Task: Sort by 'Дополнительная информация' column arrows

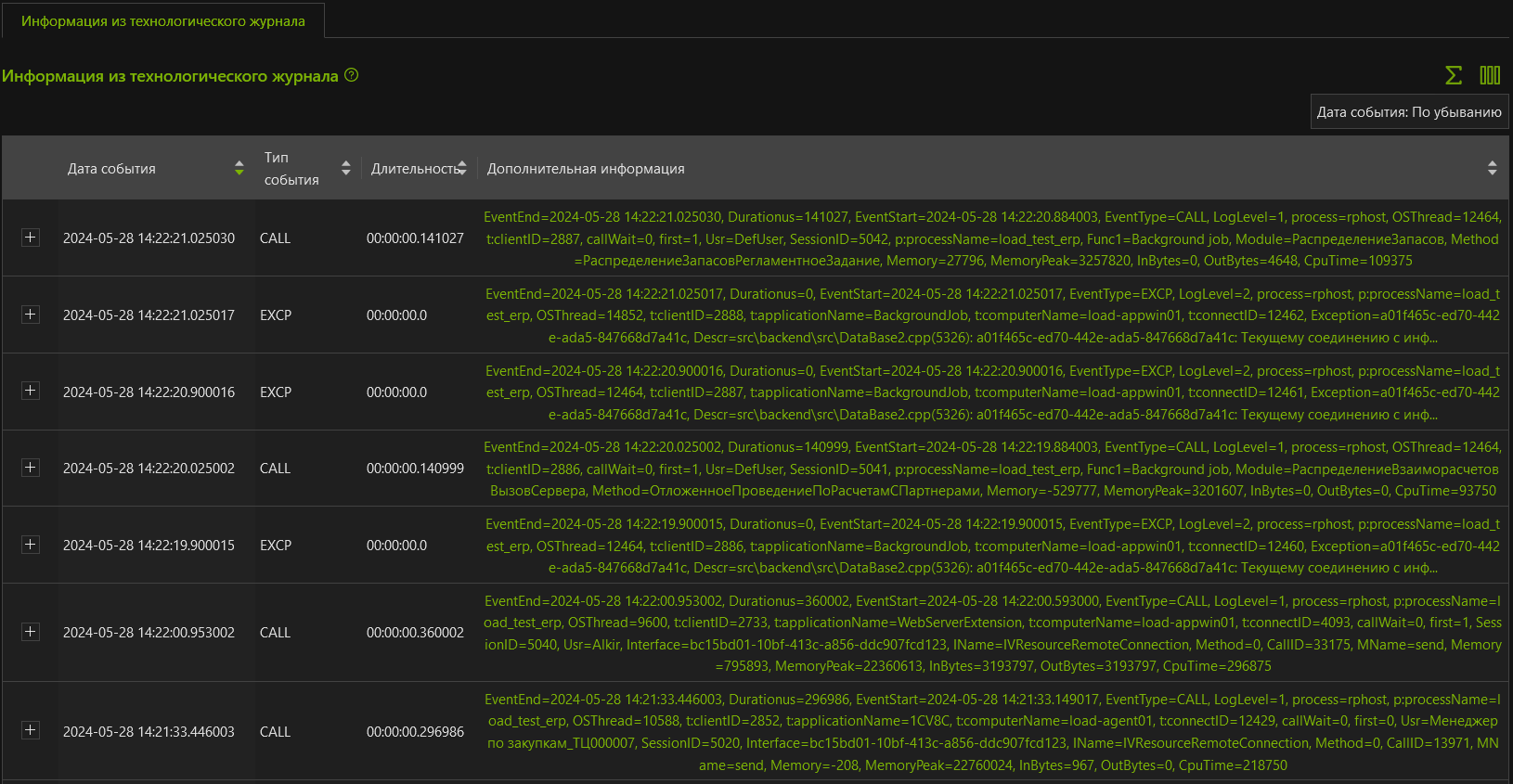Action: (x=1492, y=168)
